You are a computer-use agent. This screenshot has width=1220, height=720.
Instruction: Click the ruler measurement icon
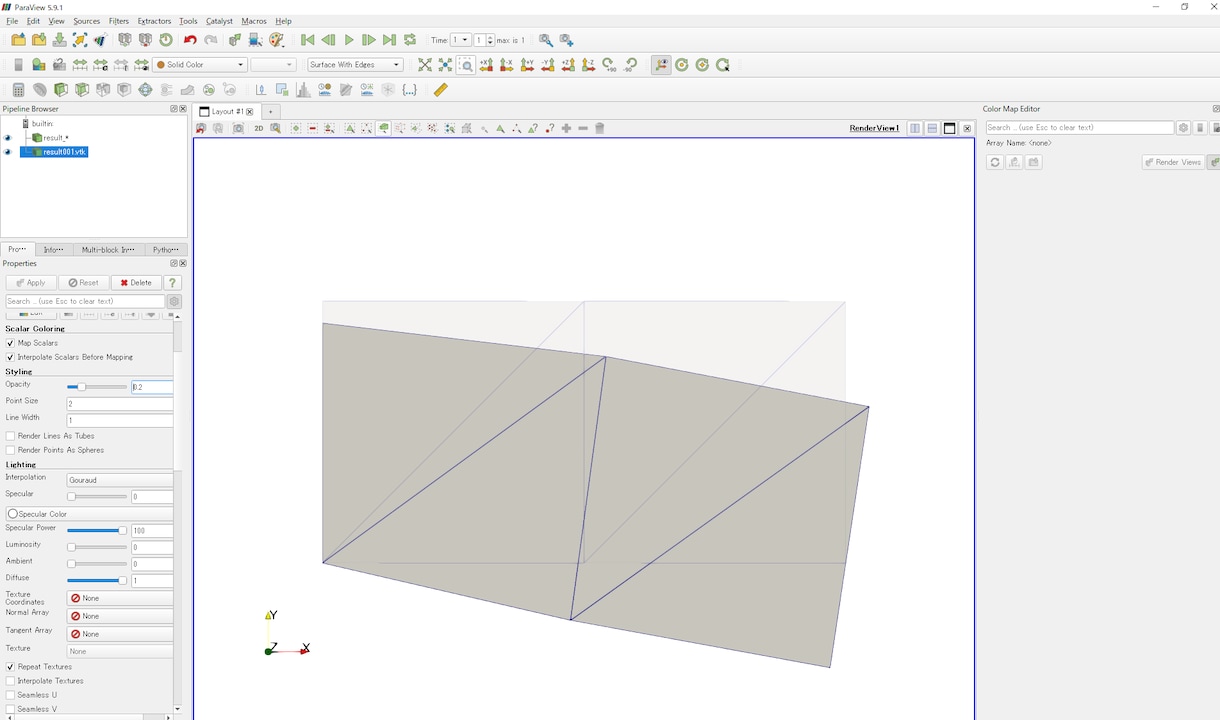[x=440, y=90]
